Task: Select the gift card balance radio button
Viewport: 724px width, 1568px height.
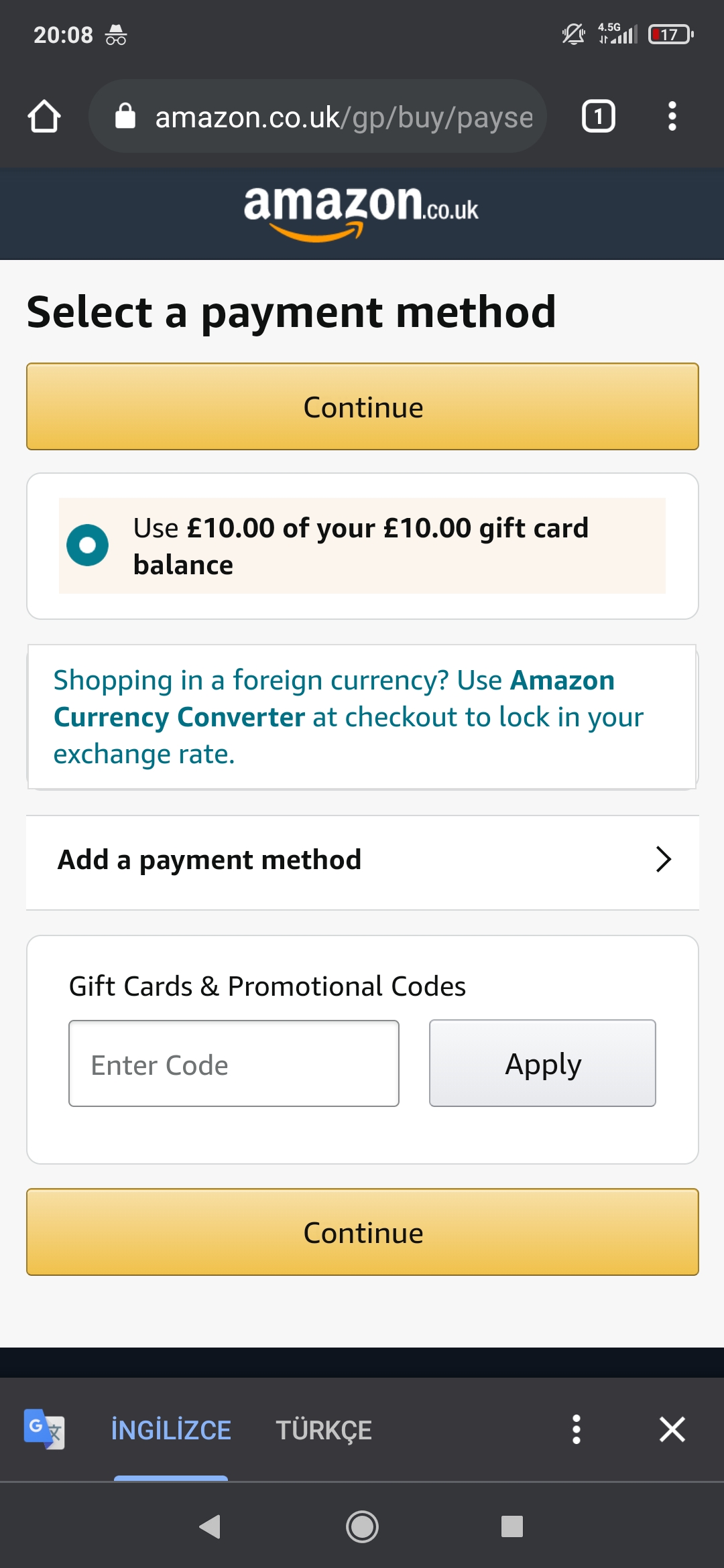Action: [87, 545]
